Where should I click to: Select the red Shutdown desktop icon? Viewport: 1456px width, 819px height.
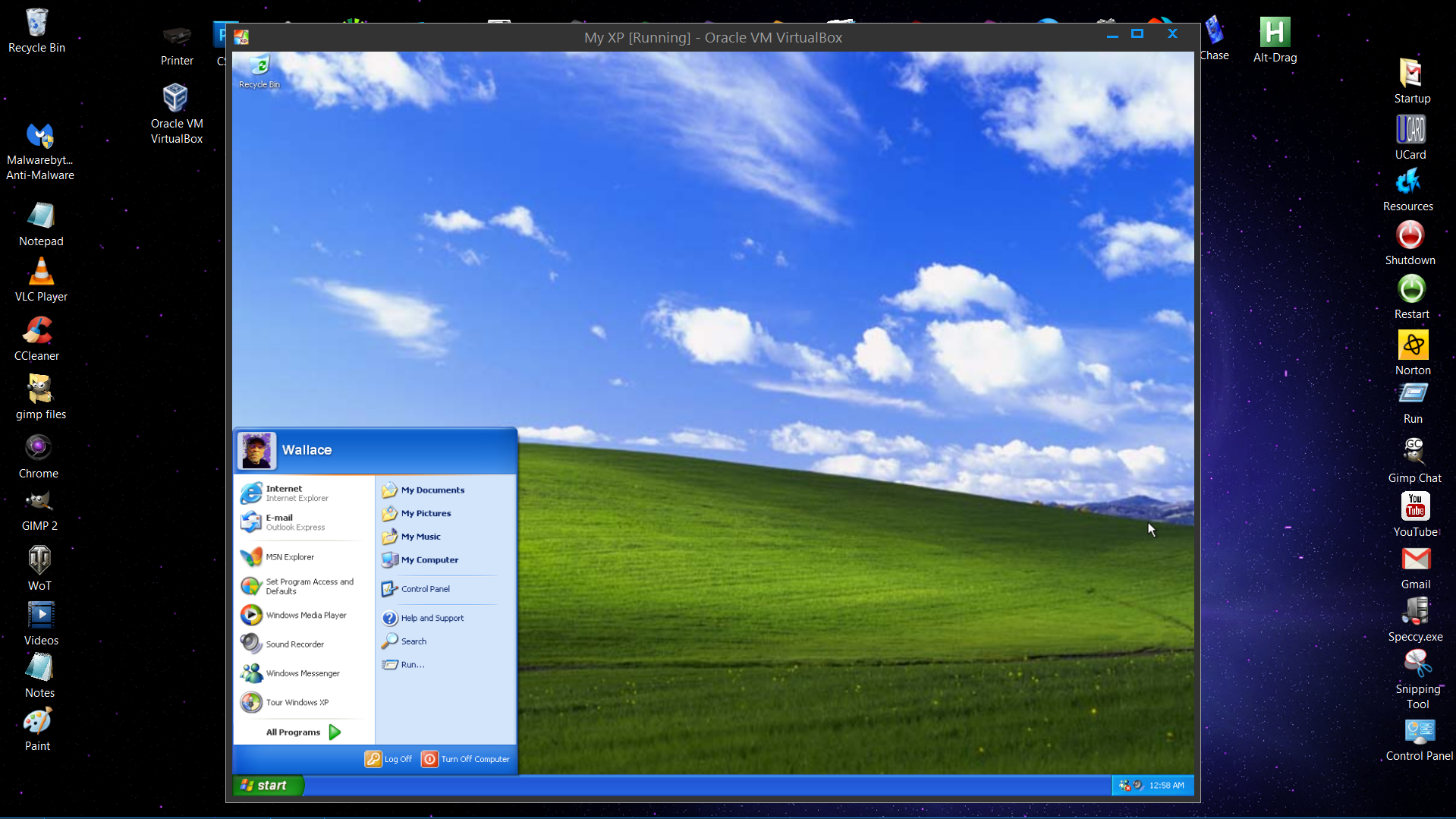click(x=1410, y=244)
